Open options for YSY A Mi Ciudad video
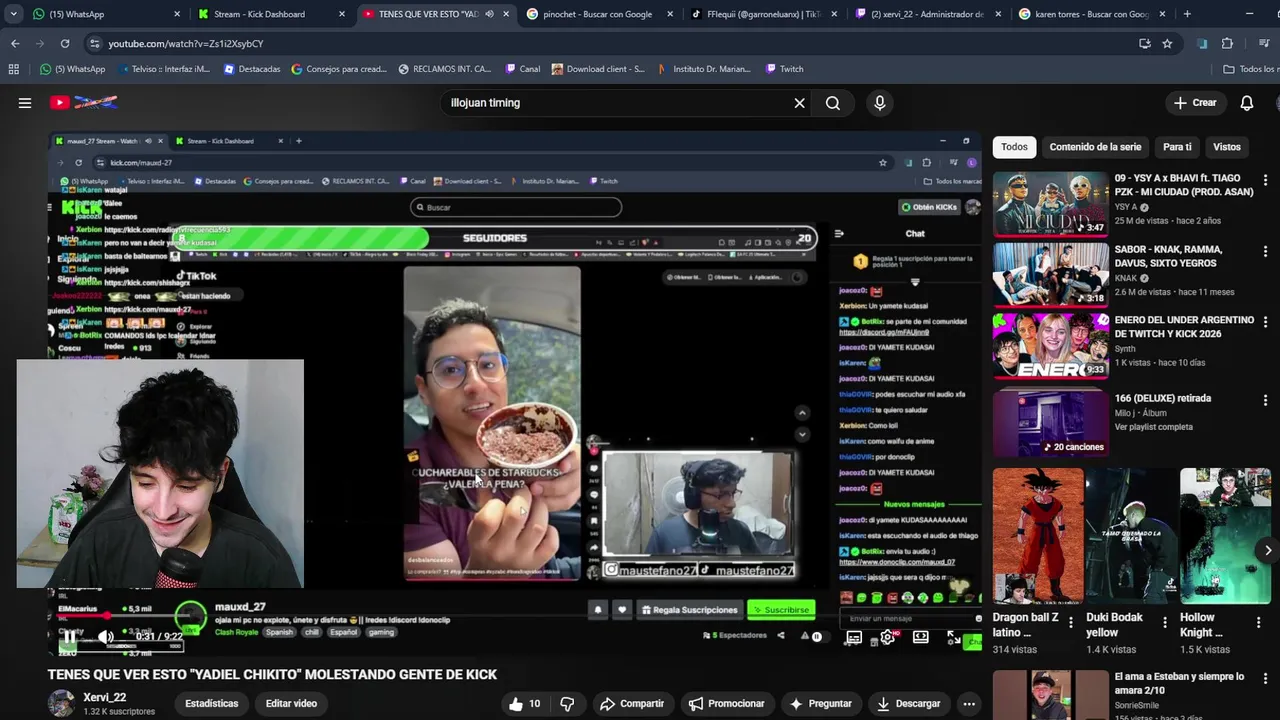Screen dimensions: 1280x720 click(1265, 180)
